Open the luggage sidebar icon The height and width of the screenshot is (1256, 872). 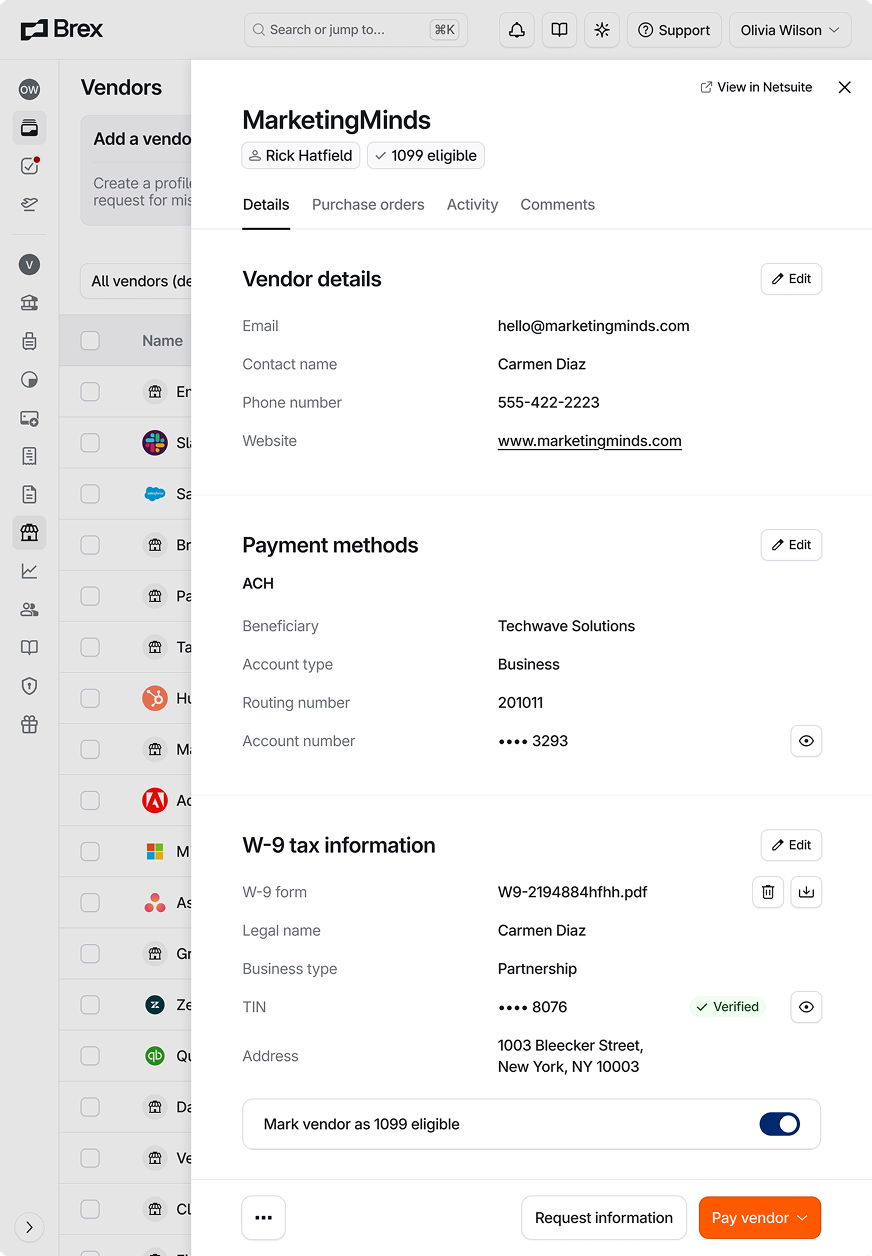click(x=29, y=341)
